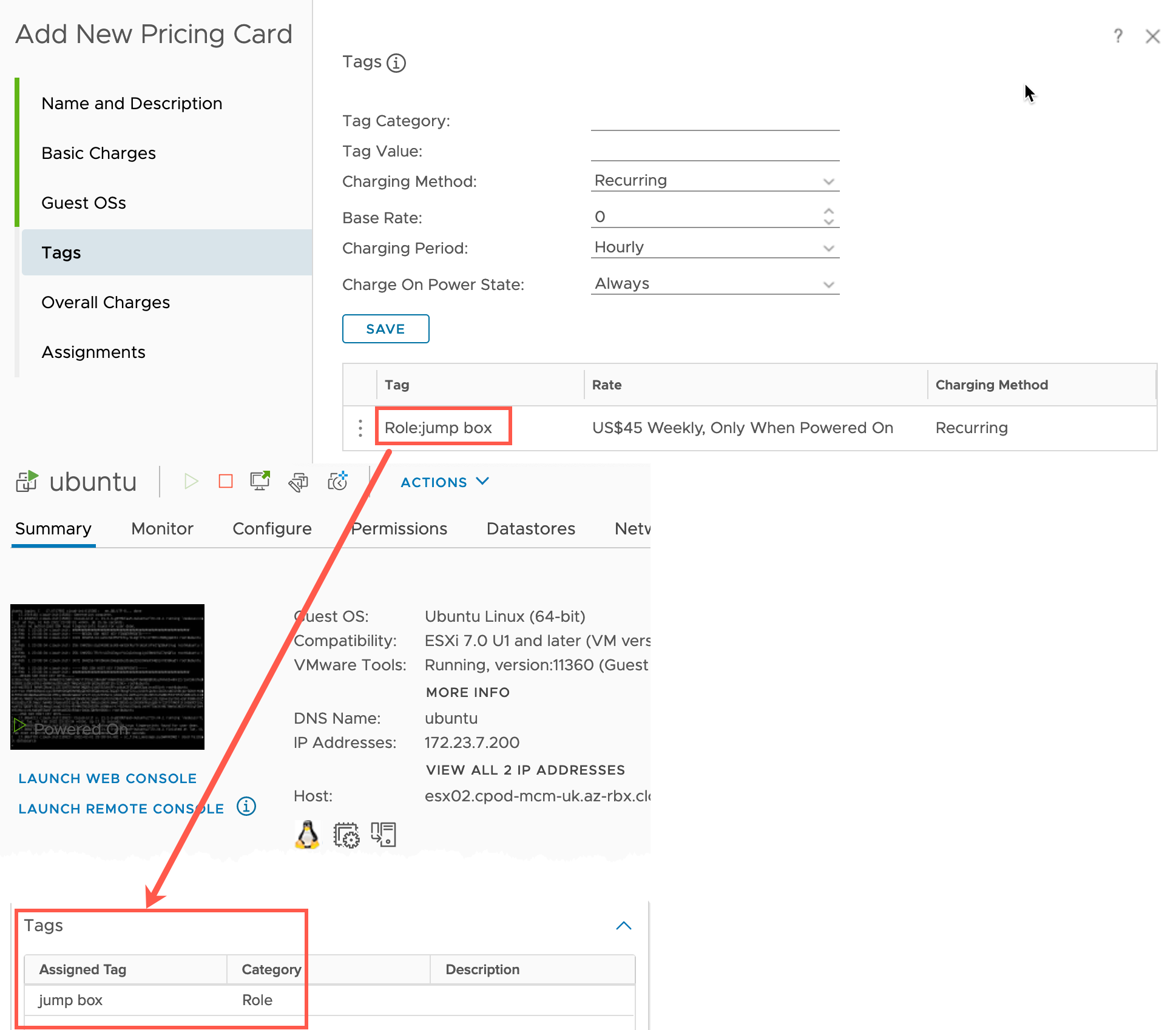
Task: Click the Tags info icon
Action: pos(396,62)
